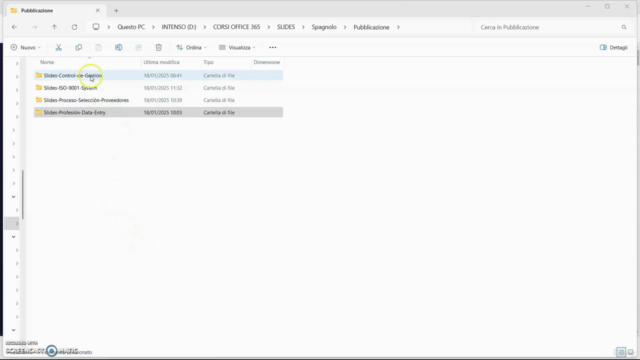Rename the selected folder

[118, 47]
